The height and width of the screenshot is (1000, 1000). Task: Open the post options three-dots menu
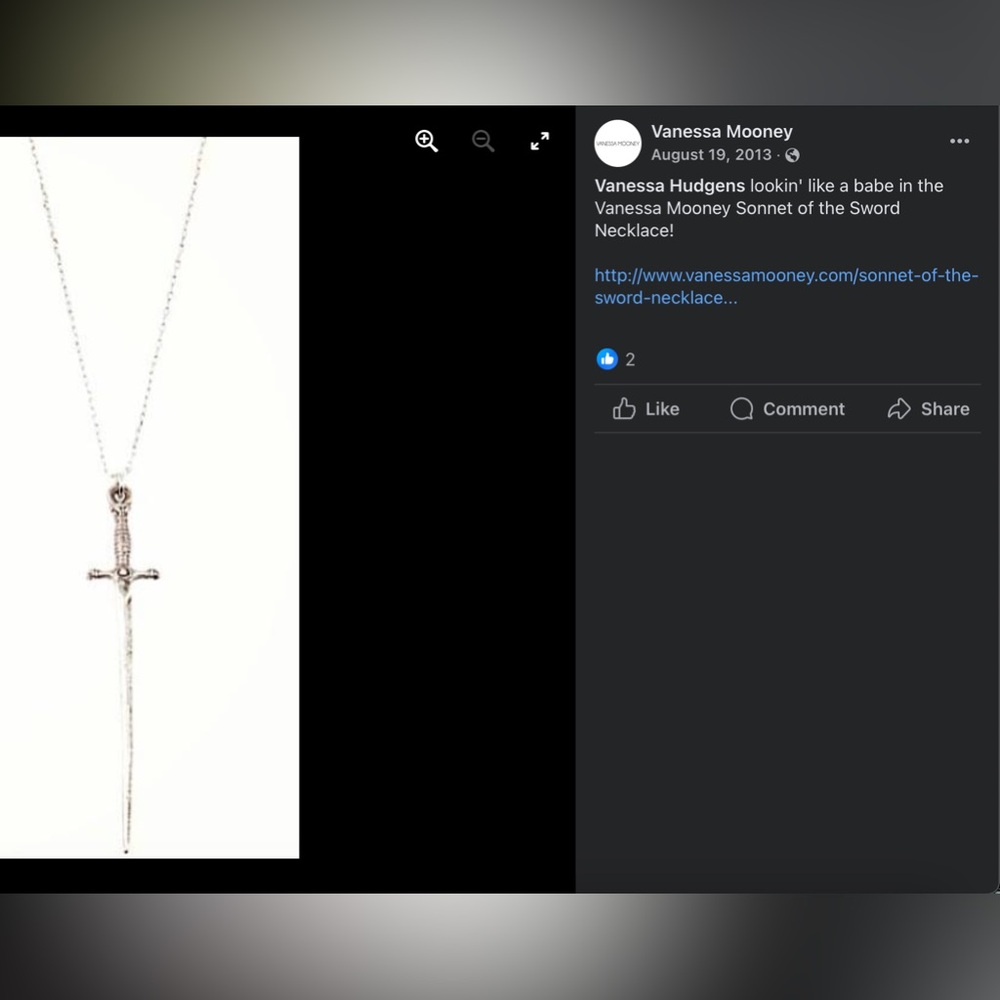click(x=959, y=141)
